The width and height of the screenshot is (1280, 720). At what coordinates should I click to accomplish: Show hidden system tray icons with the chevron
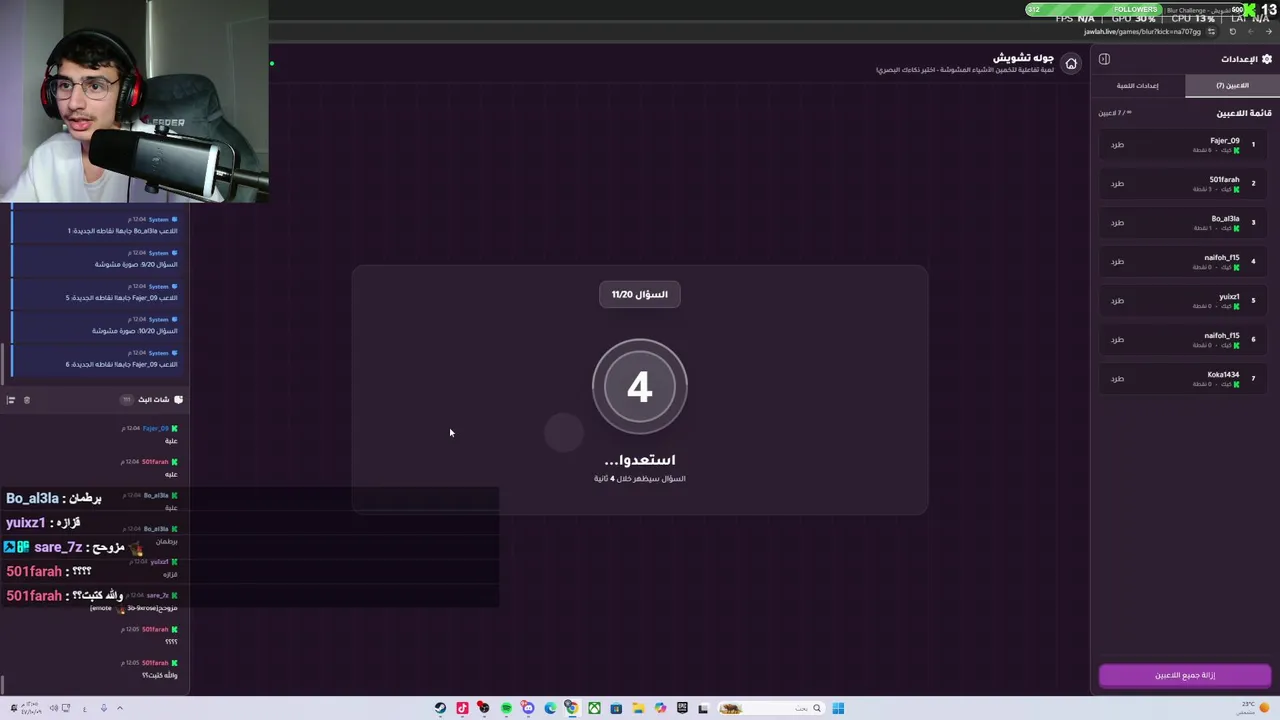tap(119, 709)
